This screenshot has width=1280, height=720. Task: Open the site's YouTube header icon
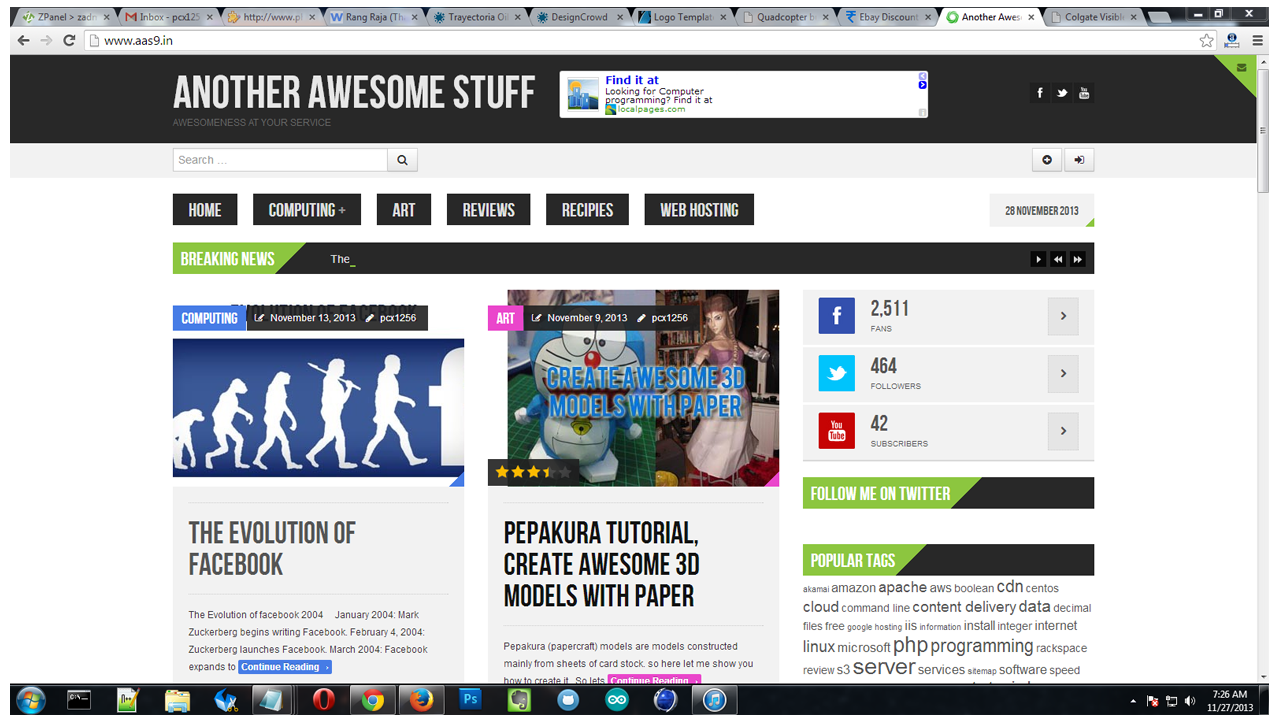click(1084, 93)
